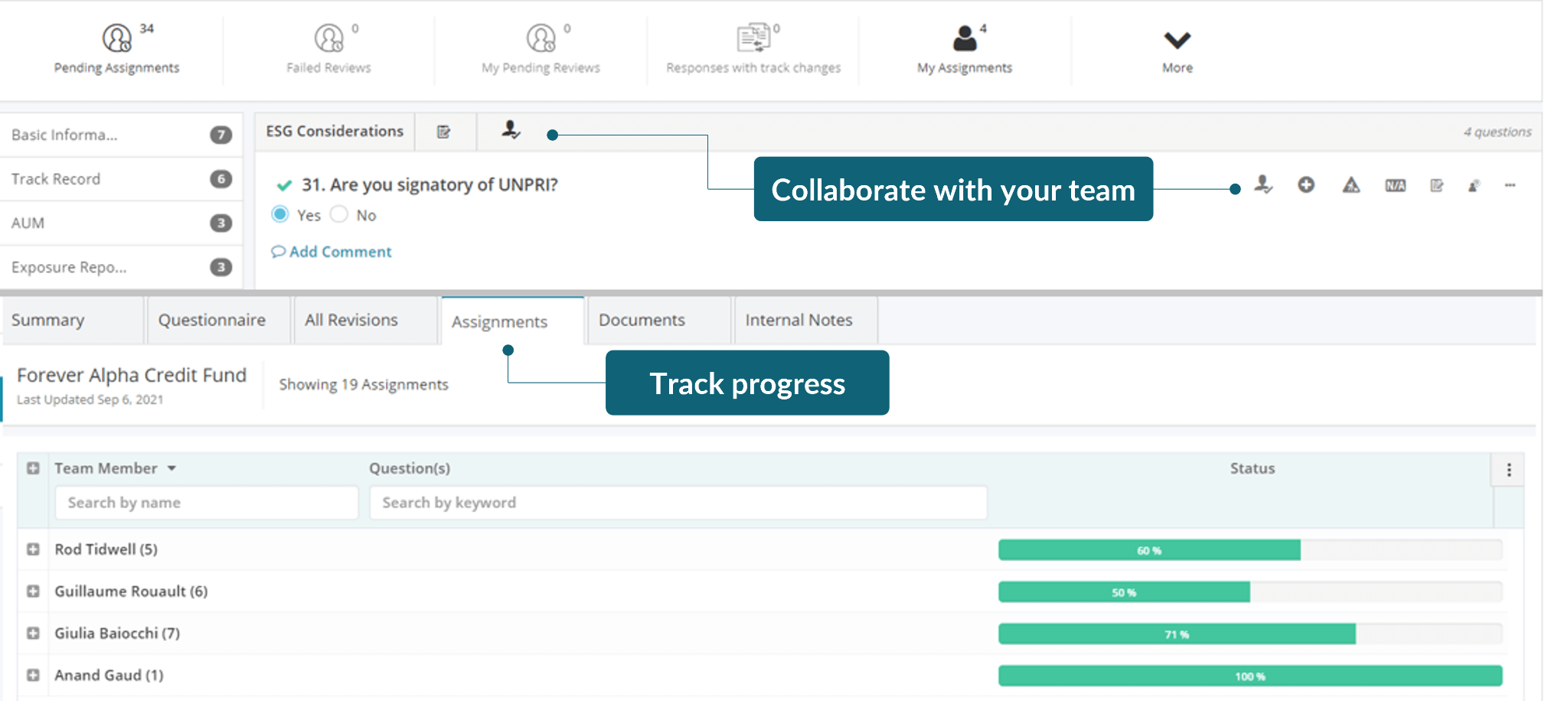Click Anand Gaud's 100% progress bar

tap(1250, 676)
